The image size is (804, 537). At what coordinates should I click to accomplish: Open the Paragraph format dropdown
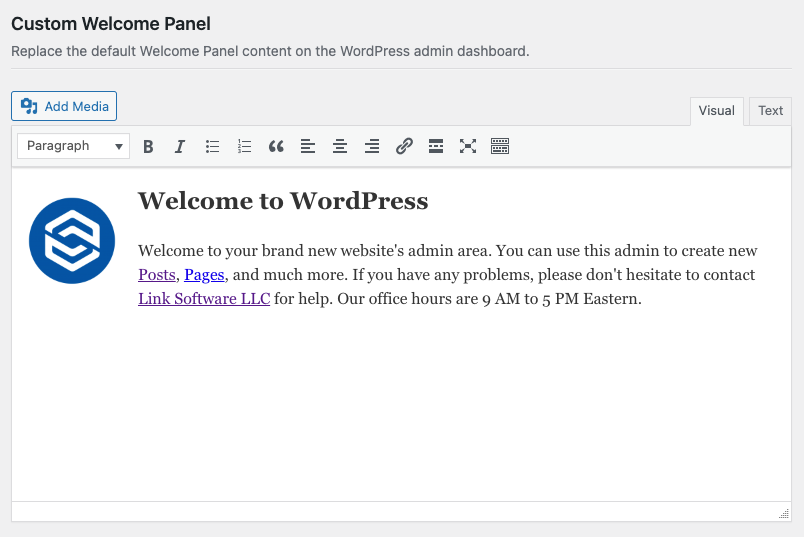click(73, 146)
